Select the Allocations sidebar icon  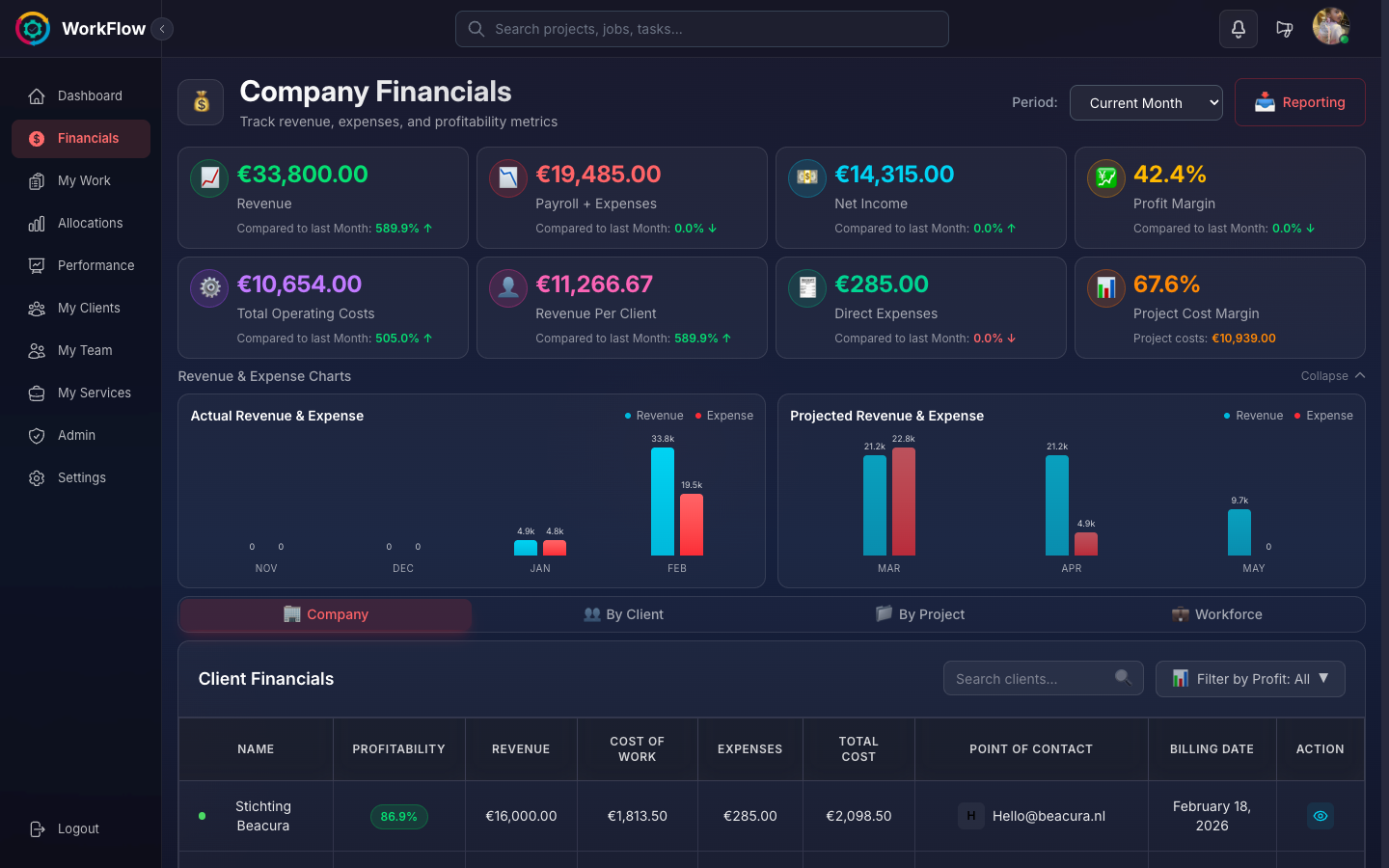[35, 223]
